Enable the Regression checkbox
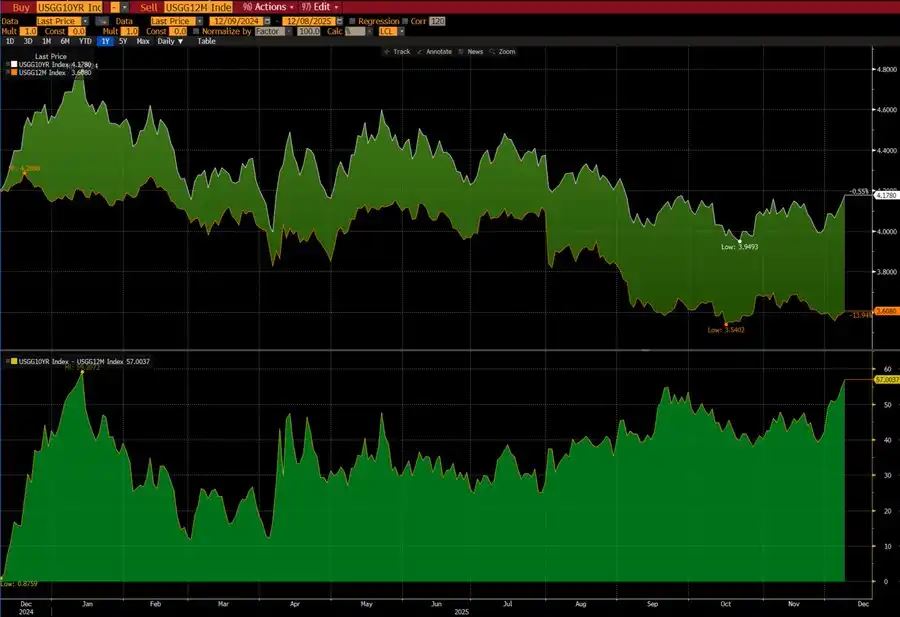 tap(352, 21)
